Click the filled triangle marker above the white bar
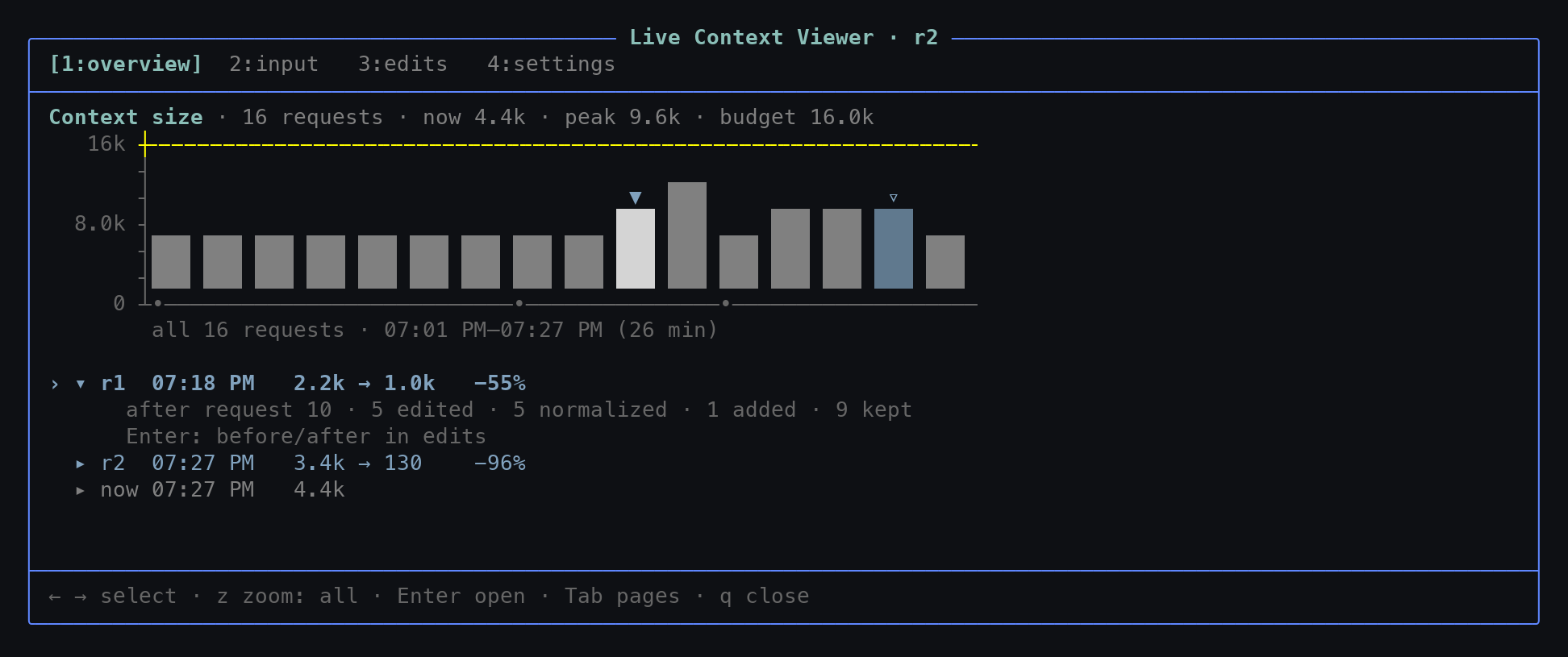Screen dimensions: 1568x657 coord(636,198)
